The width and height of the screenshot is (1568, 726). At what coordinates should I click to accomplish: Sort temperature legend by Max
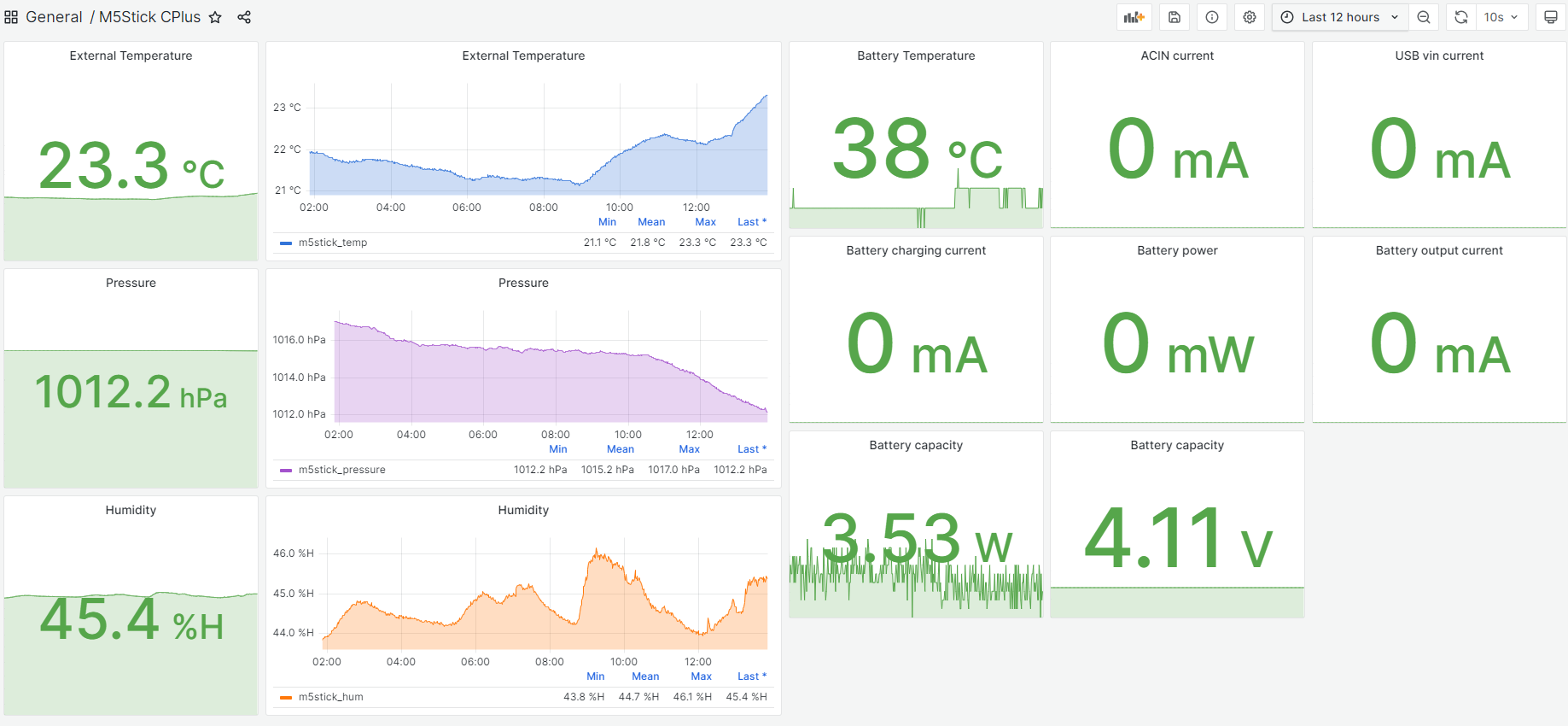point(705,222)
